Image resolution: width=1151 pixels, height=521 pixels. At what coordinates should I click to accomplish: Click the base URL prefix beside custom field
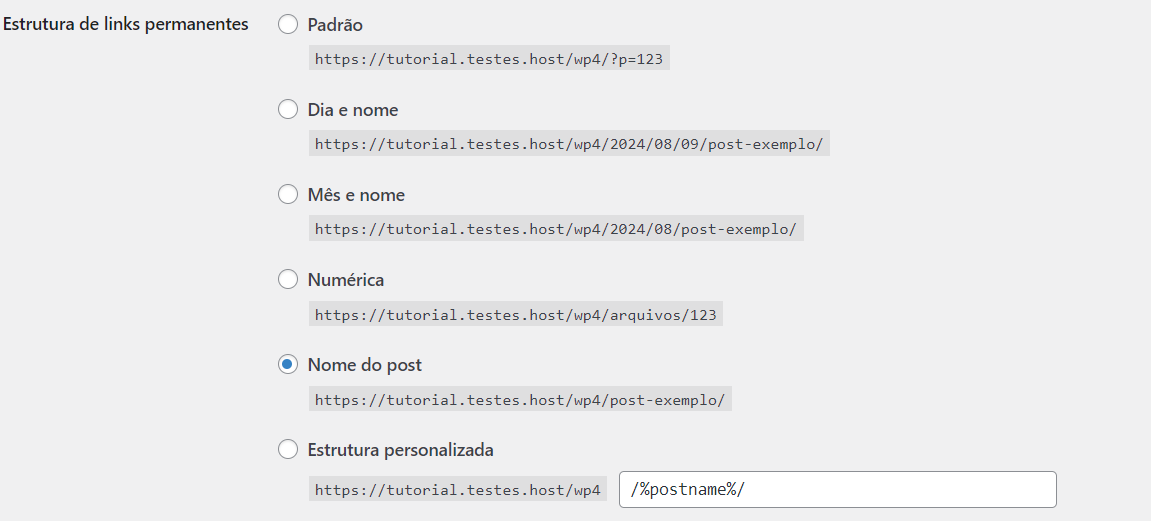(458, 490)
